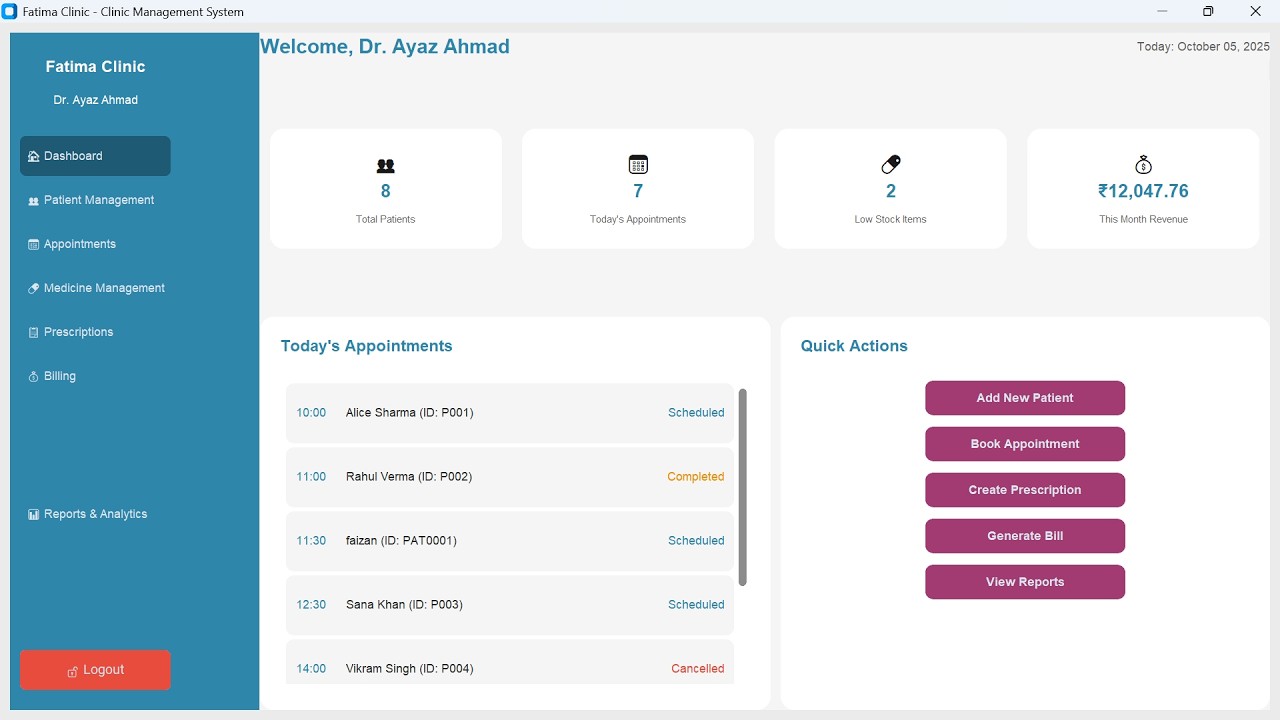Viewport: 1280px width, 720px height.
Task: Select Sana Khan (ID: P003) appointment
Action: (x=510, y=605)
